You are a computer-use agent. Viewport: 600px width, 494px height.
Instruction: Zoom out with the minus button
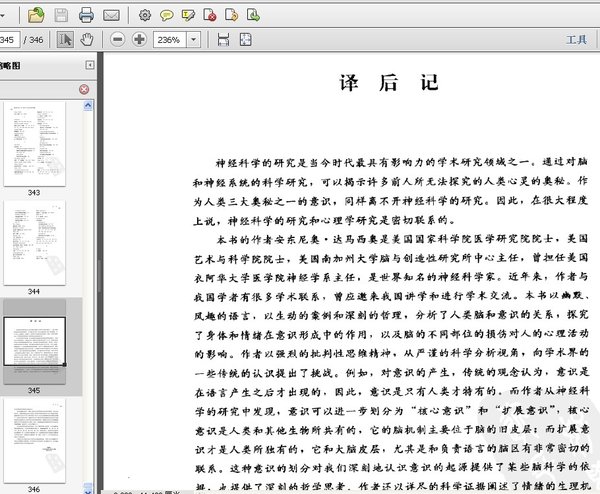click(117, 39)
